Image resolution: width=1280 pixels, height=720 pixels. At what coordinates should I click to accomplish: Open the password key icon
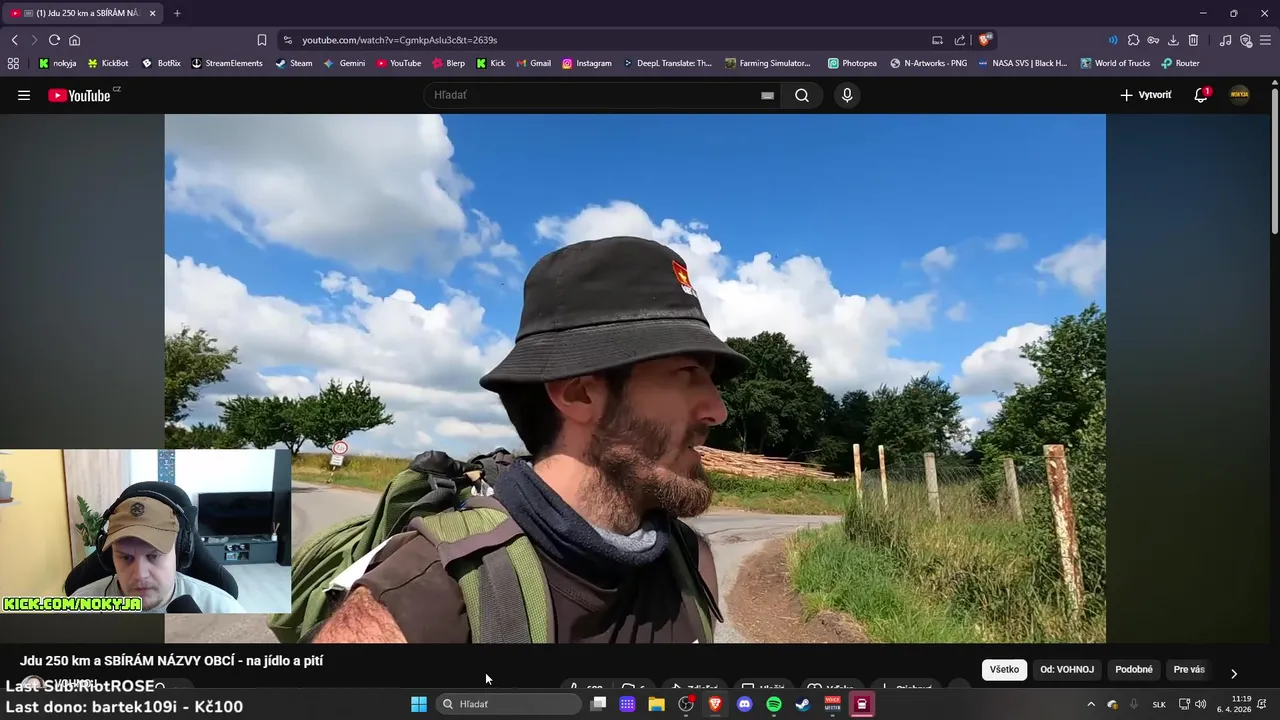[1153, 40]
